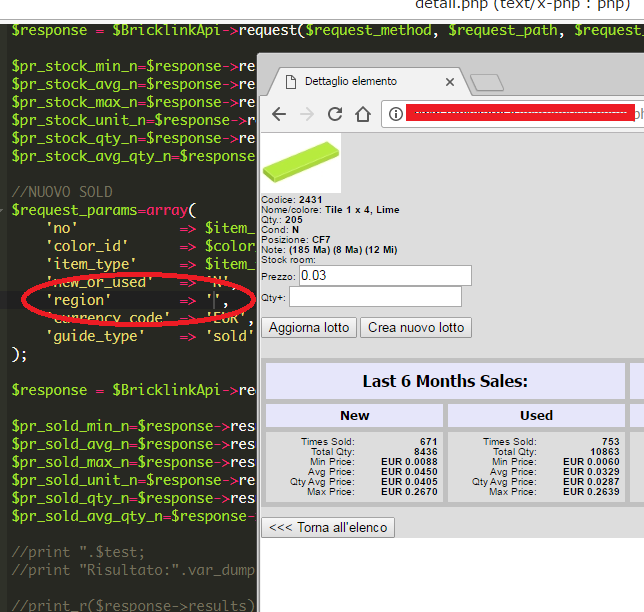This screenshot has height=612, width=644.
Task: Click the browser forward arrow
Action: click(x=307, y=114)
